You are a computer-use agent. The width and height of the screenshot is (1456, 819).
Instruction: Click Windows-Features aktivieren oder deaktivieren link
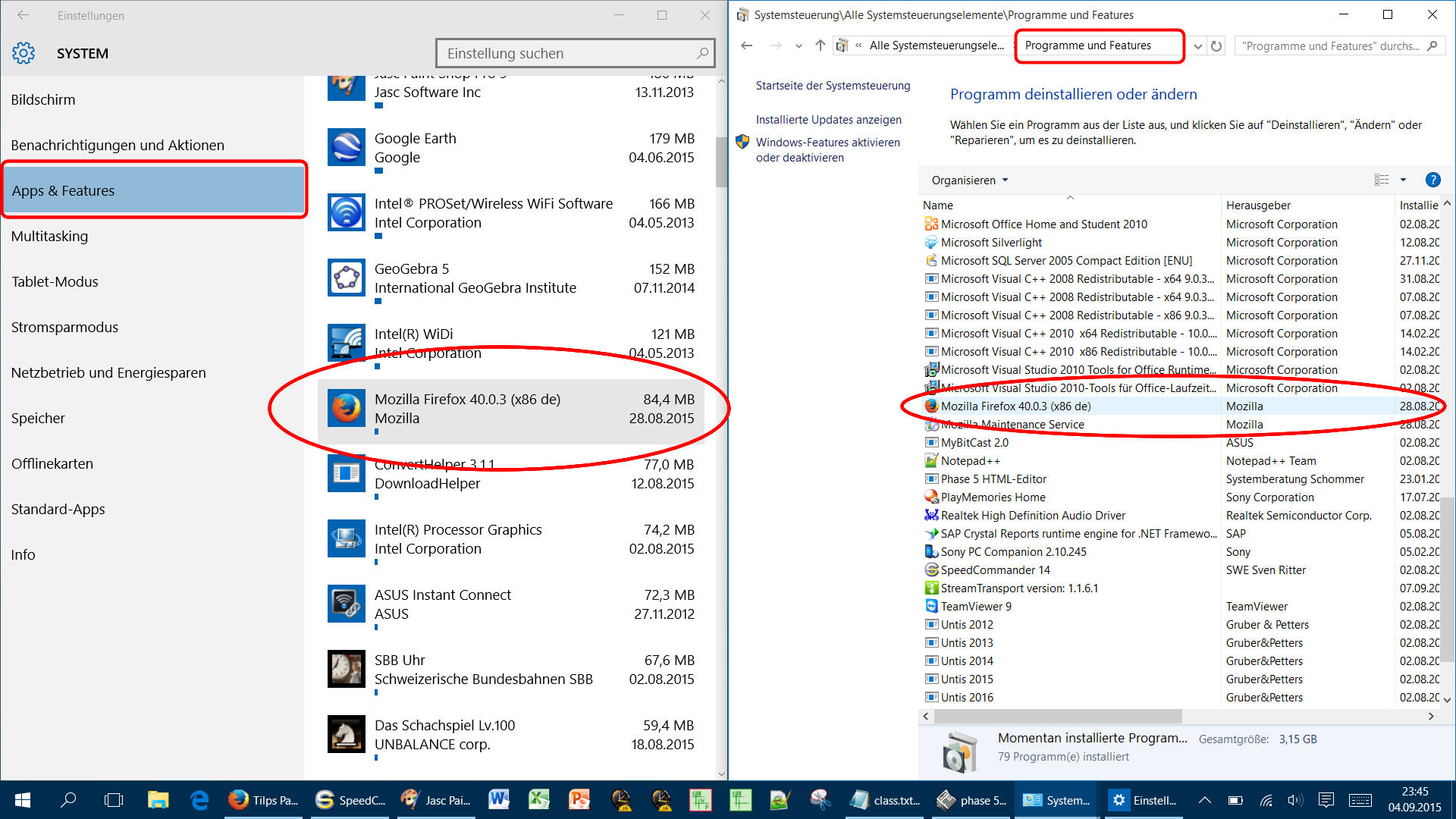point(827,149)
